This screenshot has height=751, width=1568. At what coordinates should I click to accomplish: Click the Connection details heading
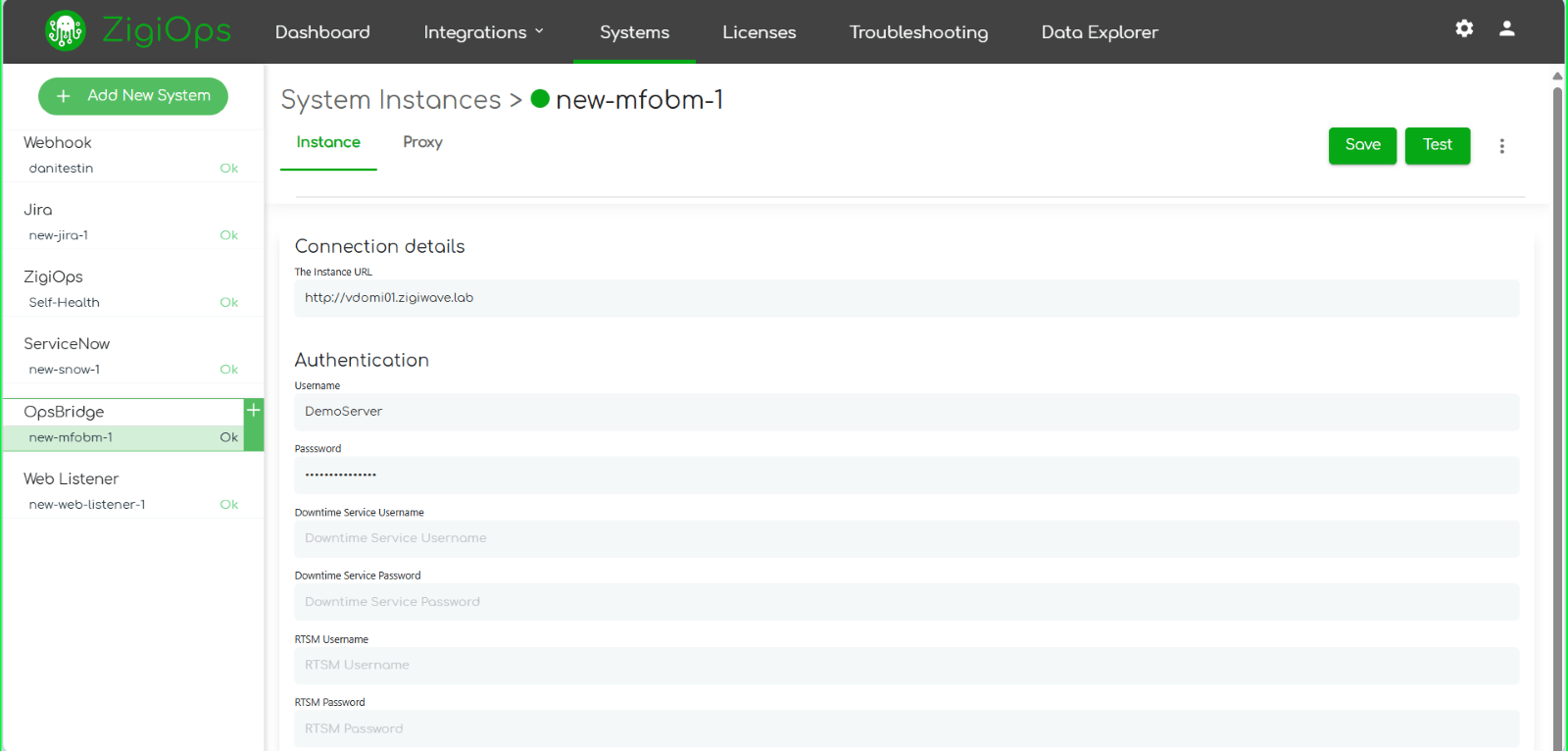pyautogui.click(x=380, y=246)
